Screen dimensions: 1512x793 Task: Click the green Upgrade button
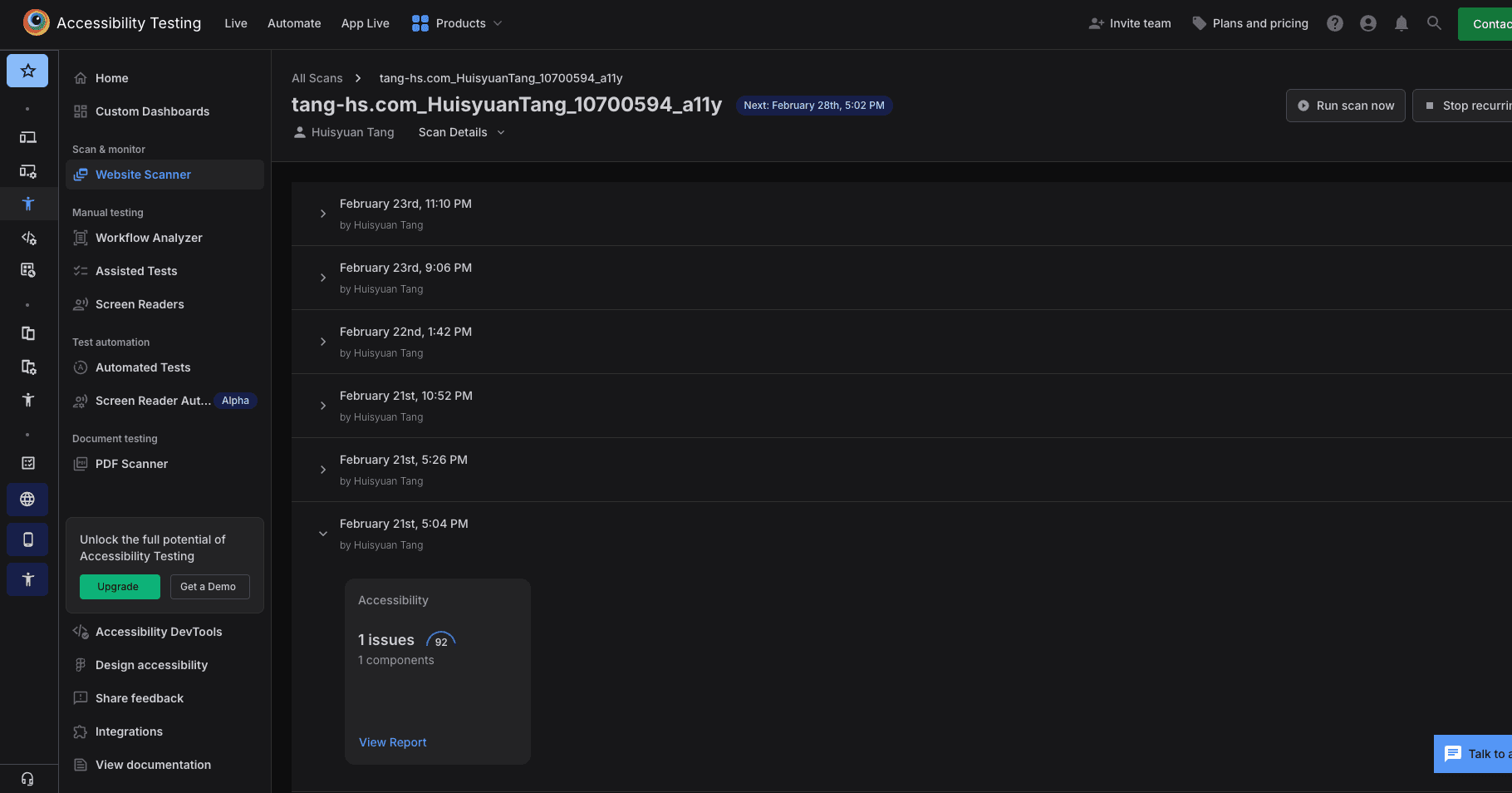pyautogui.click(x=120, y=587)
